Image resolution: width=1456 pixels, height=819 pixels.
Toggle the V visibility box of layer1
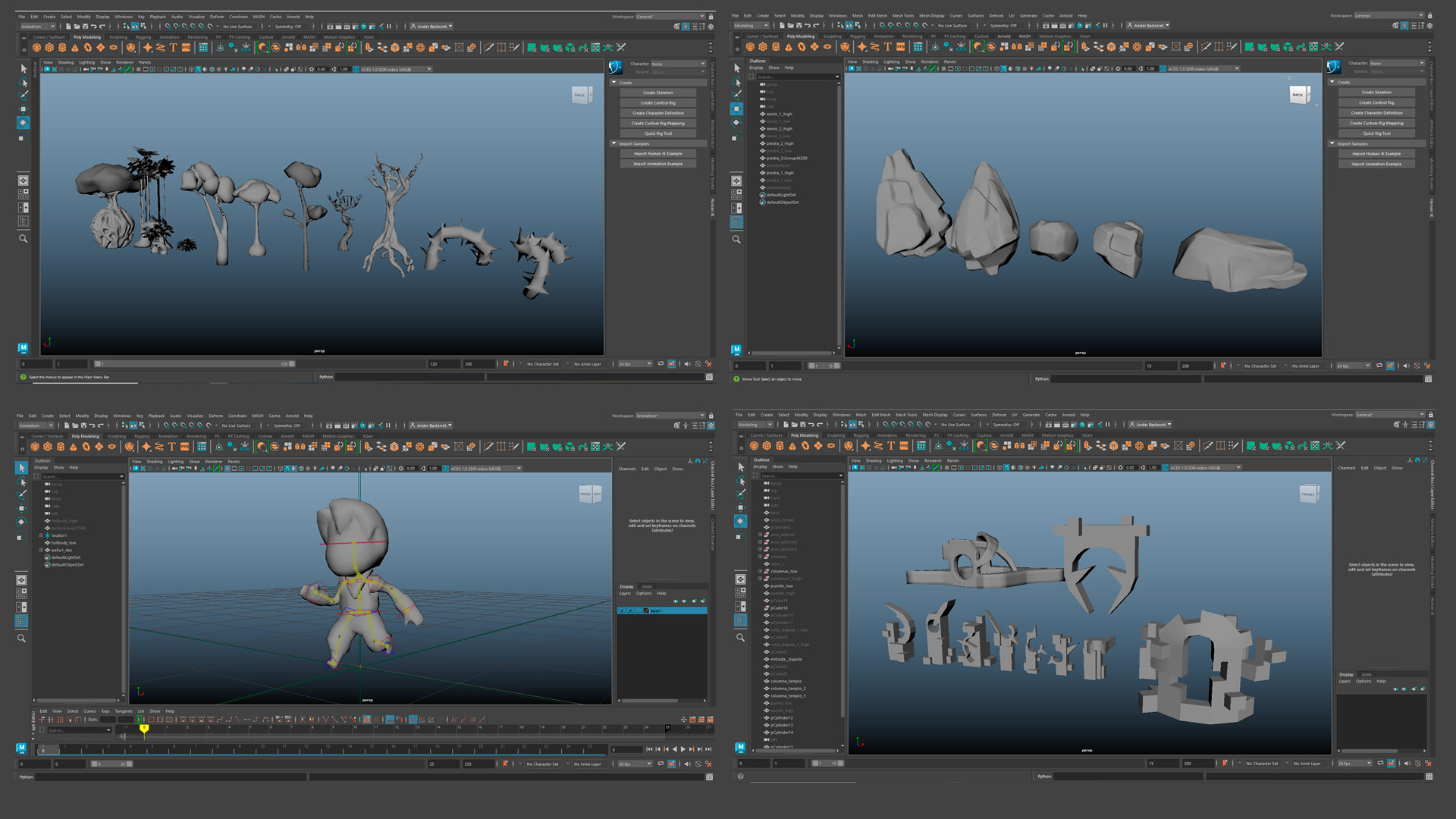coord(623,610)
